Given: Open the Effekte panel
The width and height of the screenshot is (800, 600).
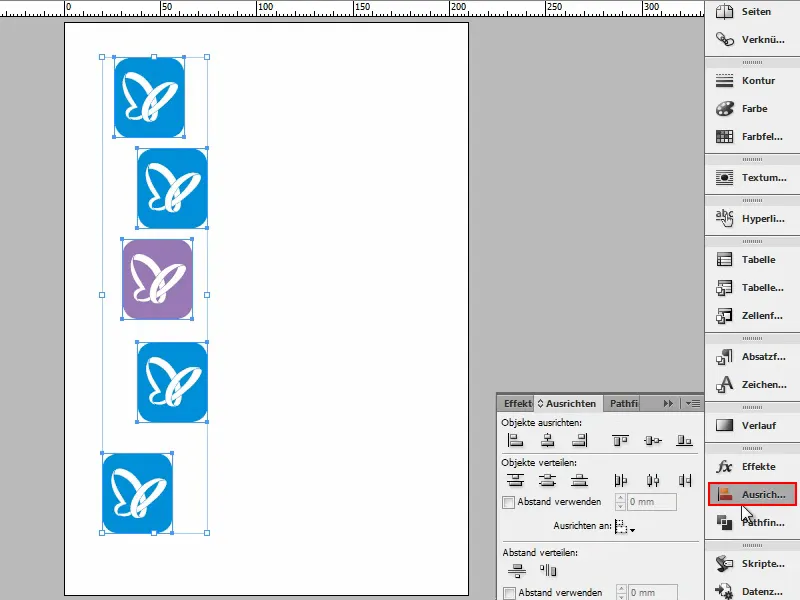Looking at the screenshot, I should click(752, 466).
